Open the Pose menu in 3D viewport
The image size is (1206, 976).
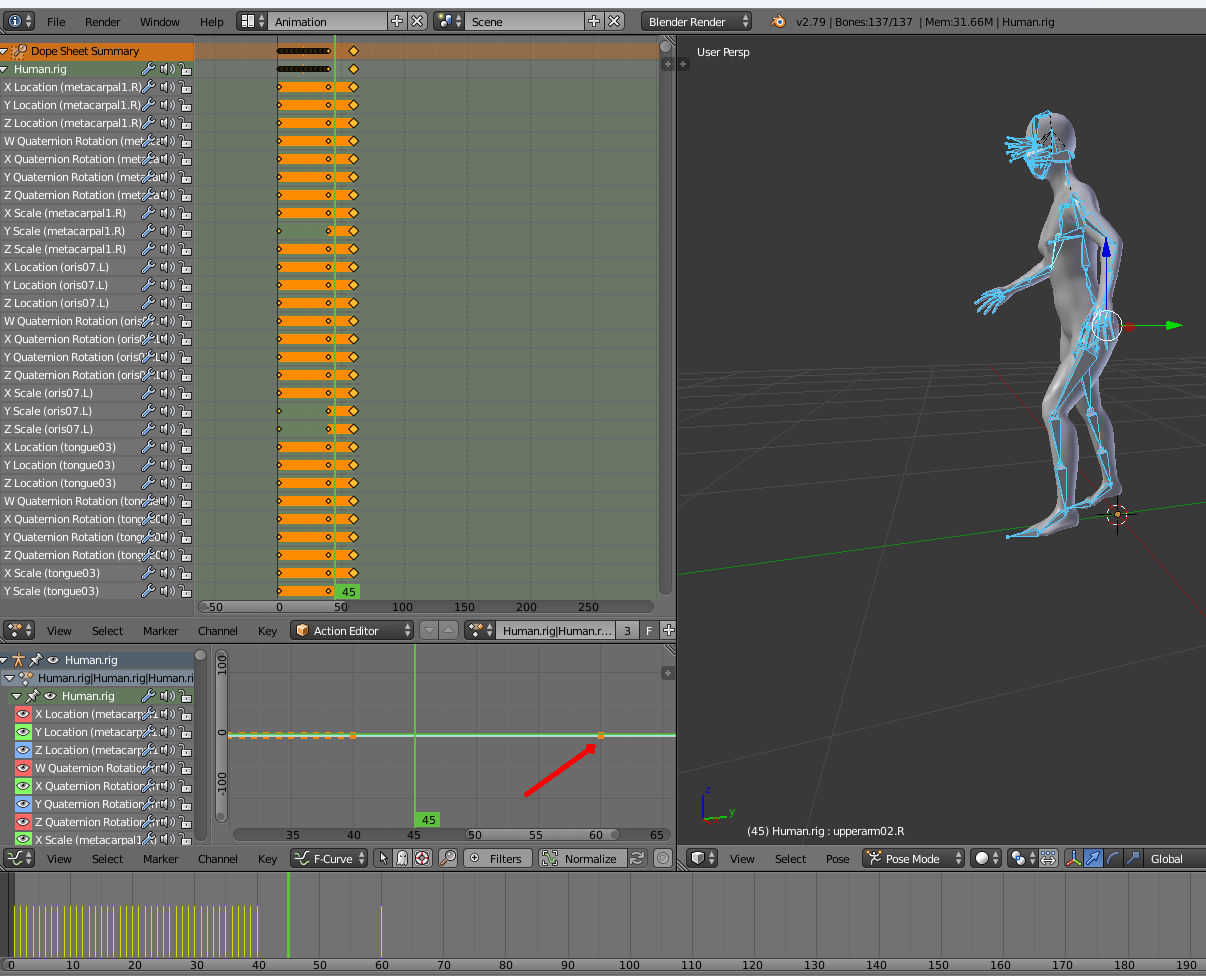click(837, 858)
